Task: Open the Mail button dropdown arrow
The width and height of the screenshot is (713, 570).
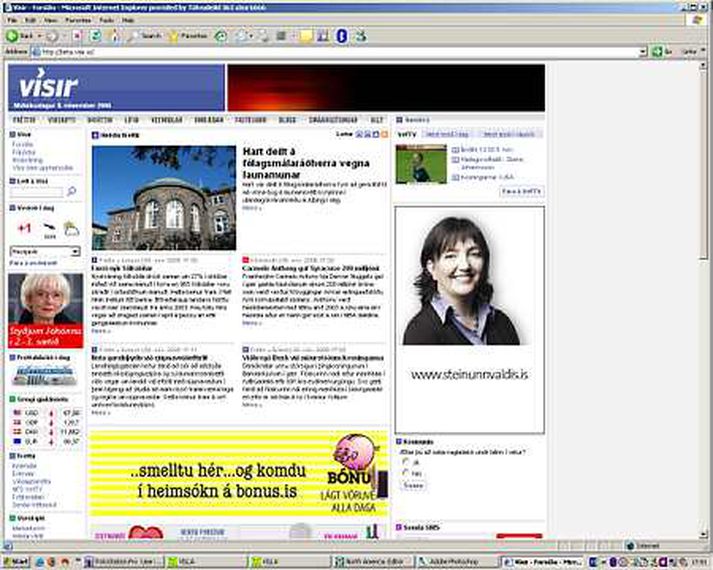Action: [250, 36]
